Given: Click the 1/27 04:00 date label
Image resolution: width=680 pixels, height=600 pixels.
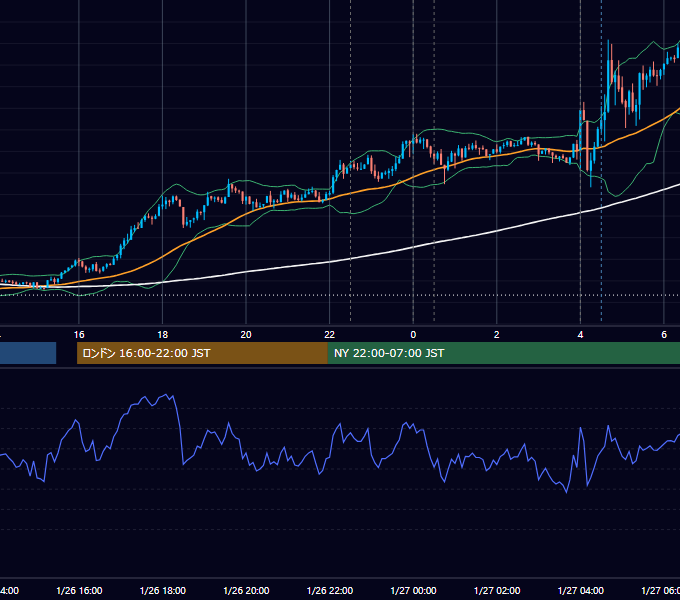Looking at the screenshot, I should point(581,590).
